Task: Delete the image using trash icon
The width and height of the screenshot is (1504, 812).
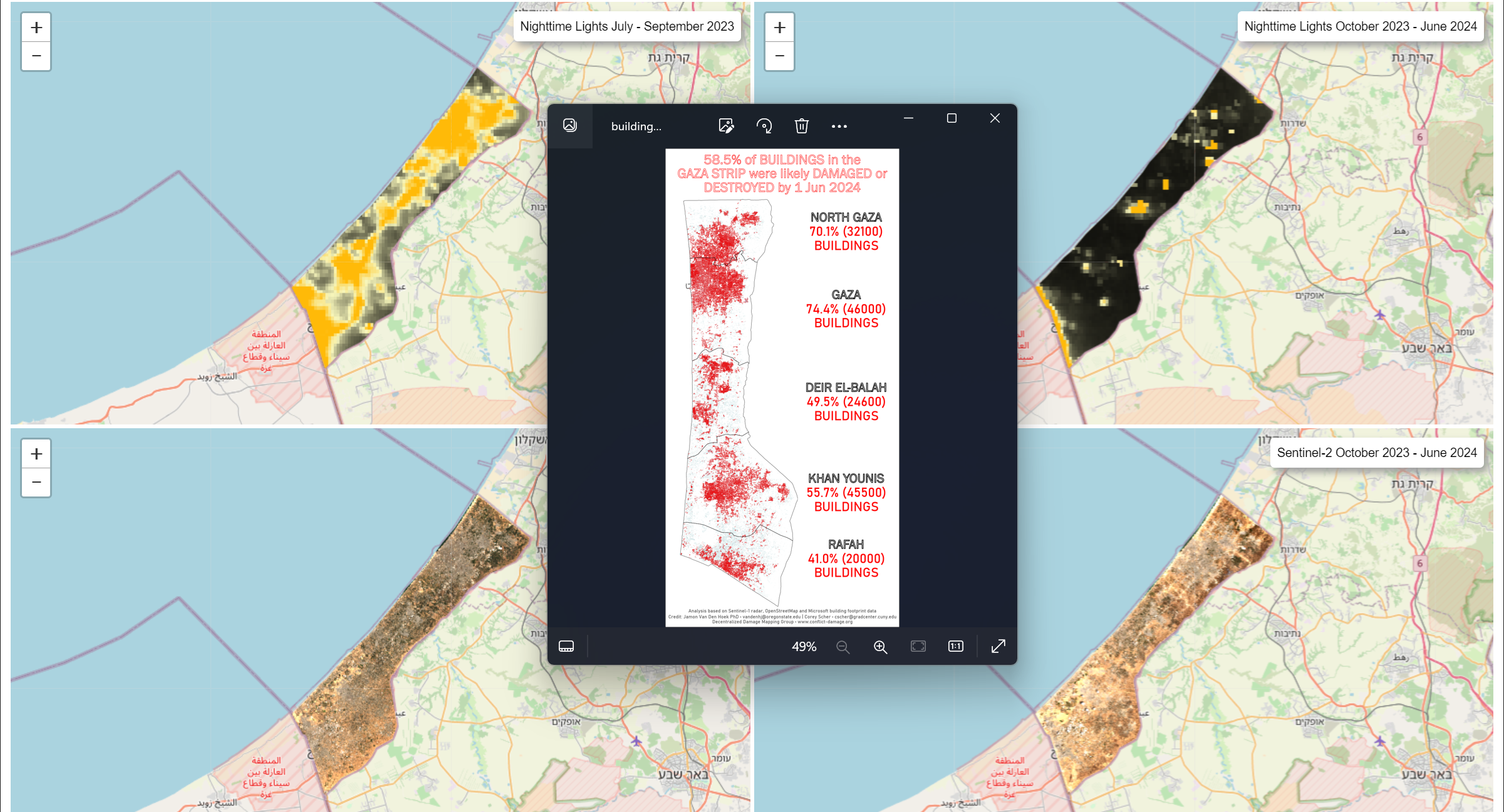Action: pos(802,126)
